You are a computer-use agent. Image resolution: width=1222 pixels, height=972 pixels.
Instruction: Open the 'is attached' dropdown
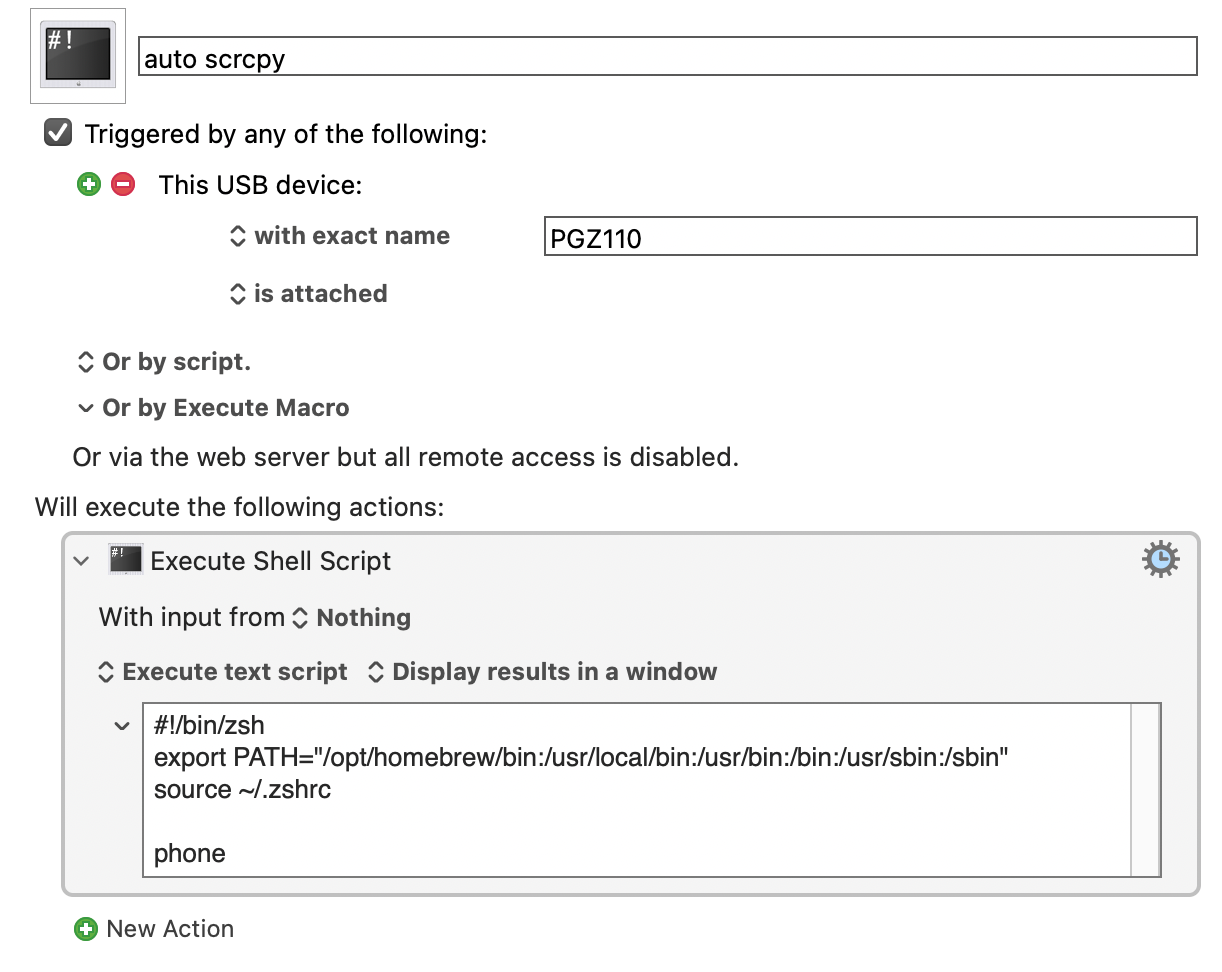pyautogui.click(x=308, y=294)
